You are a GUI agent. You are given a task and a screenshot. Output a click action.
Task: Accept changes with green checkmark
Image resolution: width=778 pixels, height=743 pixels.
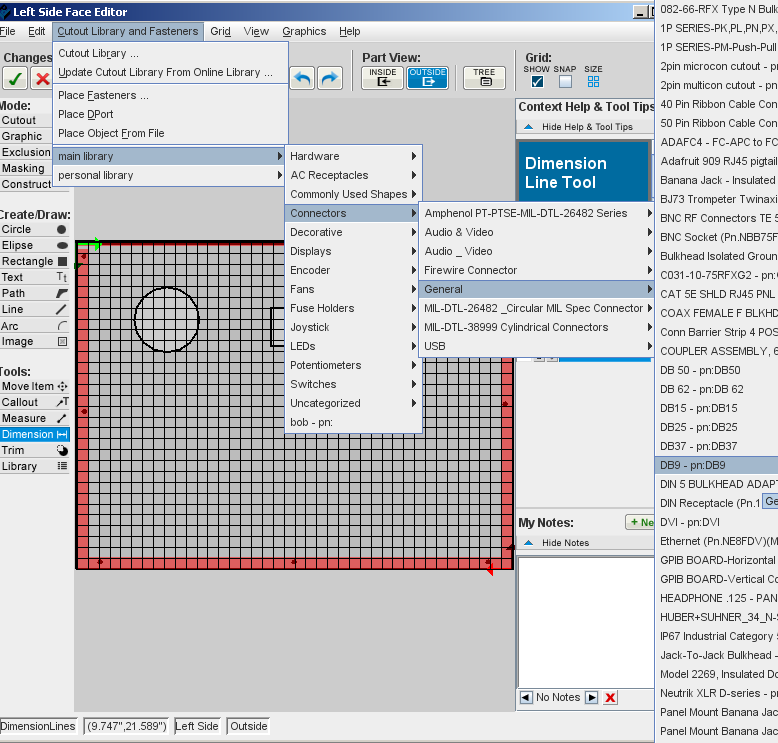point(15,79)
